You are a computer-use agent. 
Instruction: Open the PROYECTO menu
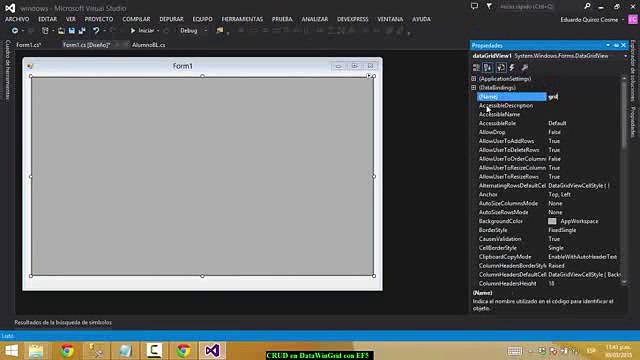[99, 19]
